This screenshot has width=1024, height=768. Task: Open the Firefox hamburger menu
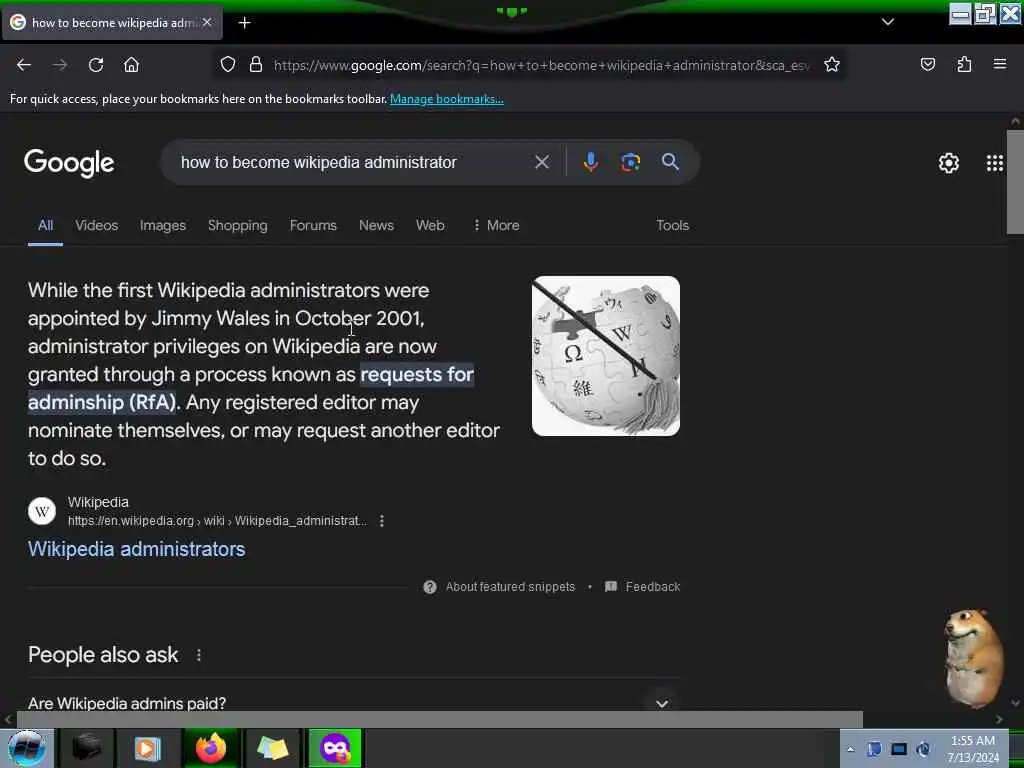(x=1000, y=64)
